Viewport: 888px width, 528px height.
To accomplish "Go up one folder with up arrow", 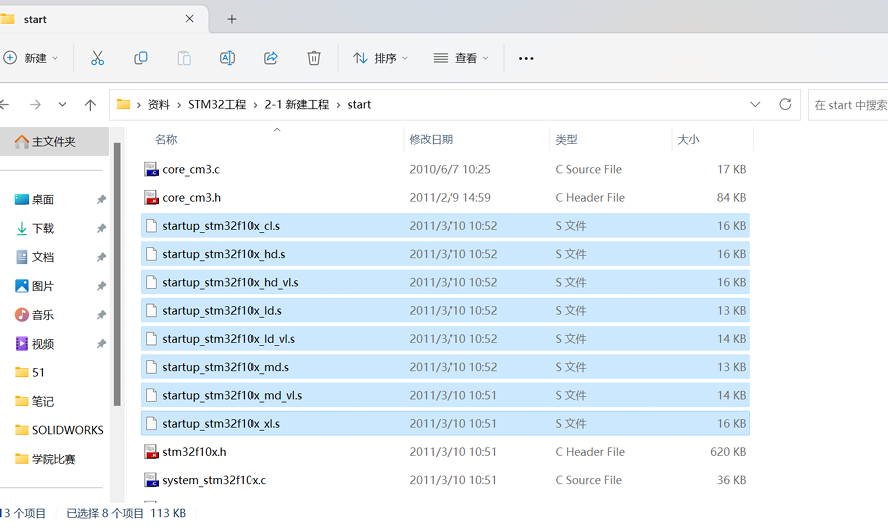I will (x=90, y=104).
